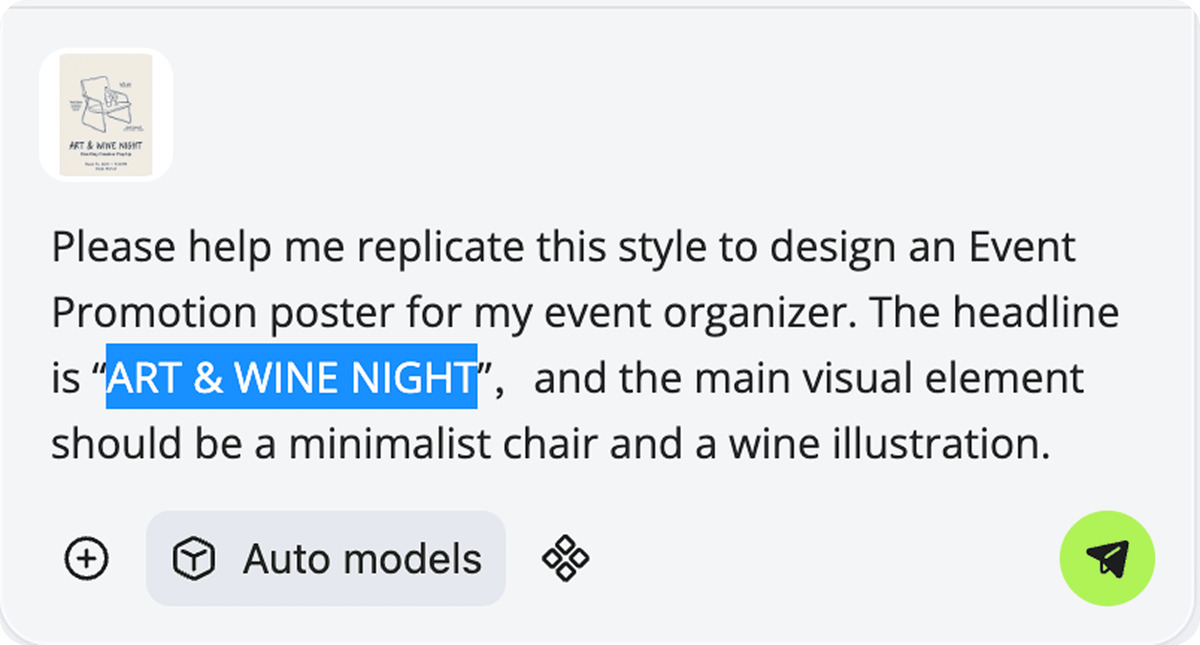Send the prompt with the paper plane button
The height and width of the screenshot is (645, 1200).
point(1107,558)
